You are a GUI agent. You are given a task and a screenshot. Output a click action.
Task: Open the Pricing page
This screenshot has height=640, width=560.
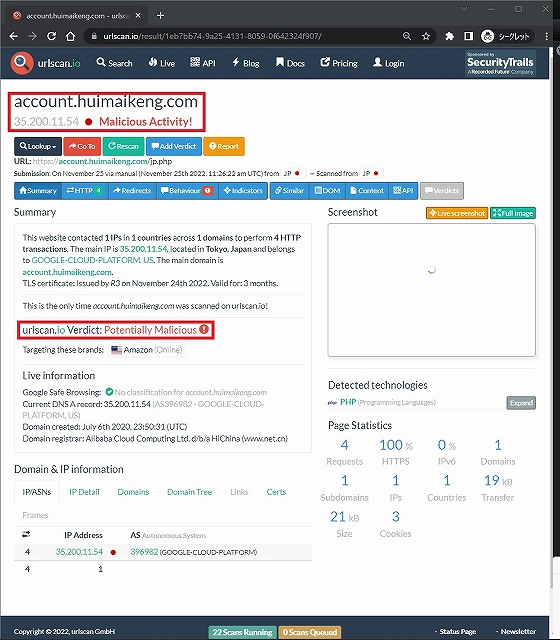pyautogui.click(x=339, y=63)
